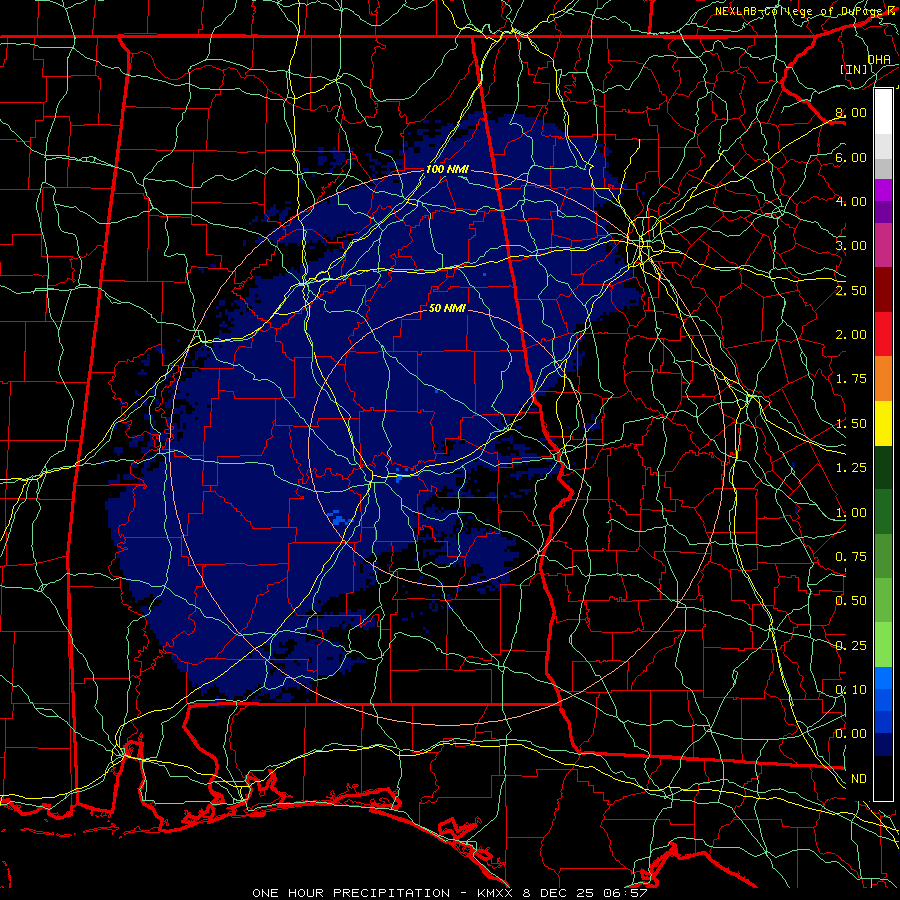Click the darkest green swatch beside 1.25
The image size is (900, 900).
point(883,468)
